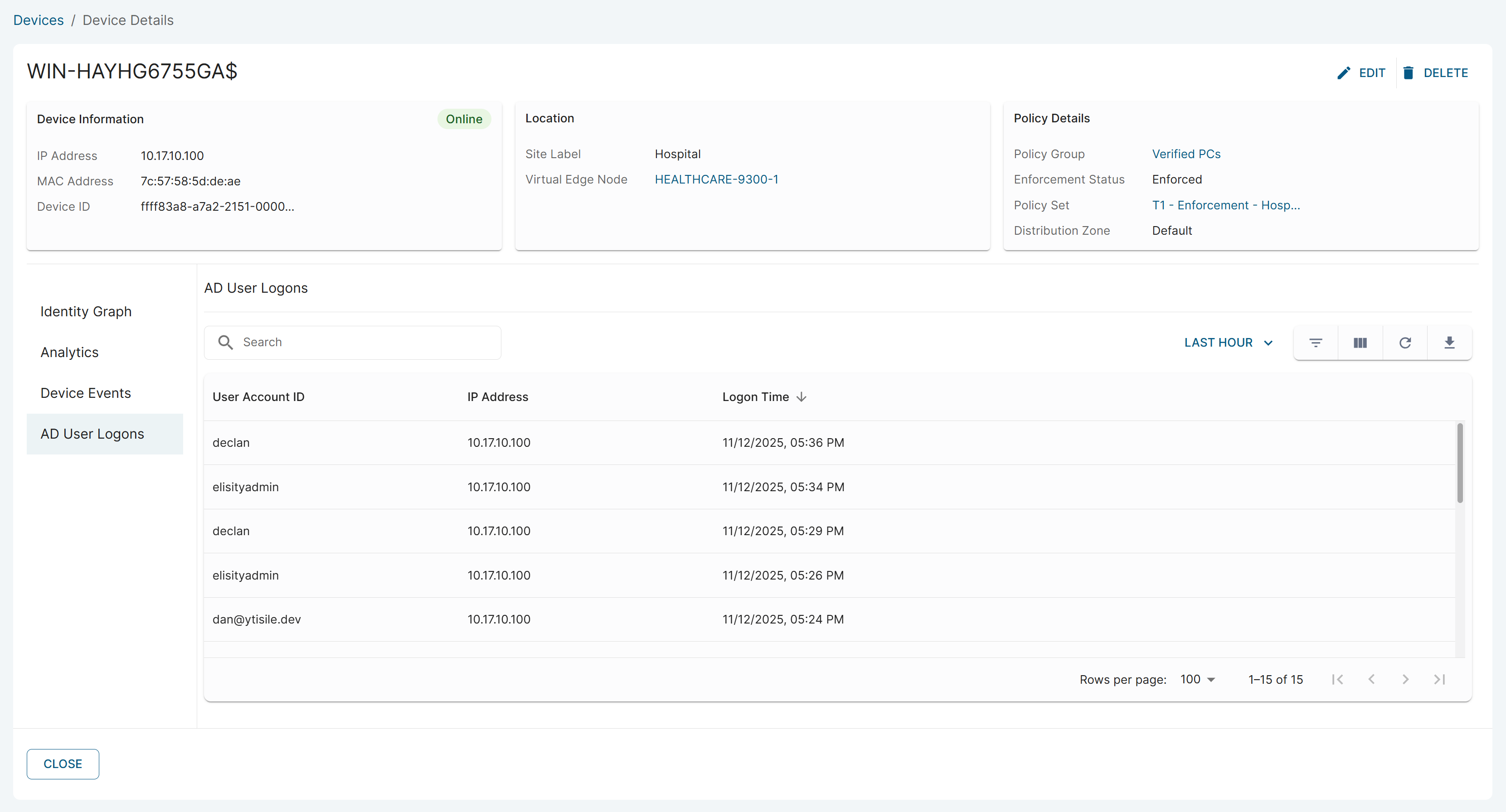Open the Last Hour time range dropdown
Screen dimensions: 1506x812
1228,343
